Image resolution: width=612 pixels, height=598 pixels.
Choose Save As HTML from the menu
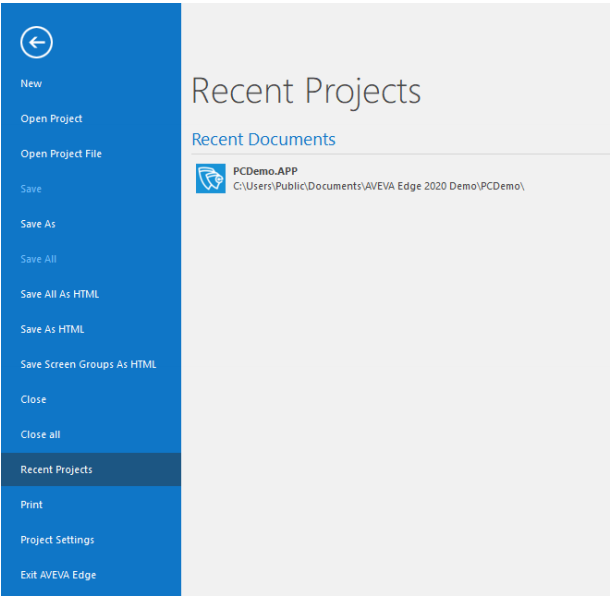(52, 329)
